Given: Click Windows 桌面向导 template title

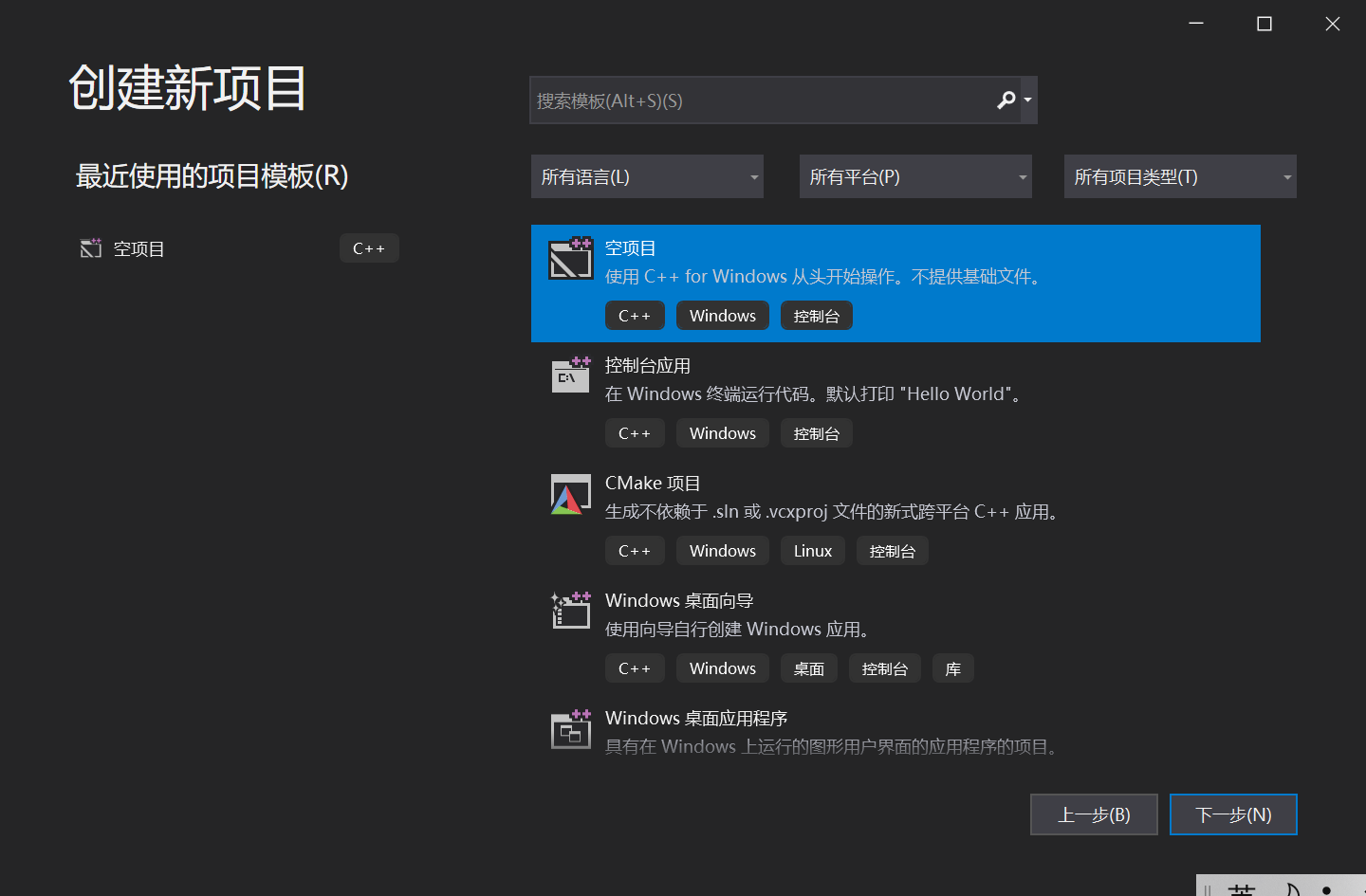Looking at the screenshot, I should pos(679,601).
